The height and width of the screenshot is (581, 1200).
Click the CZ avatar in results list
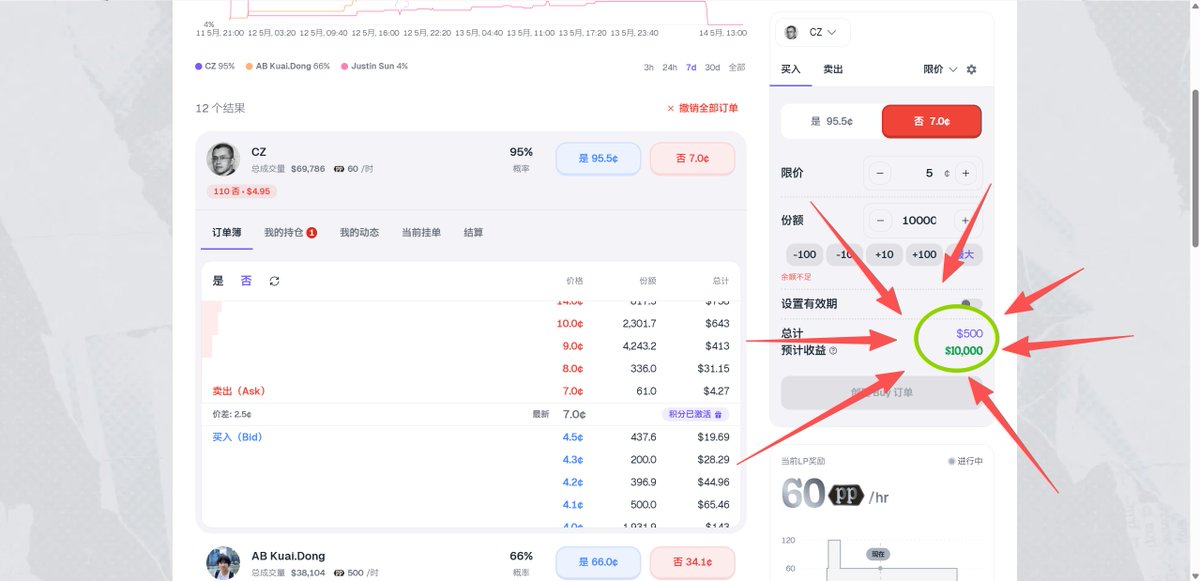pos(223,160)
